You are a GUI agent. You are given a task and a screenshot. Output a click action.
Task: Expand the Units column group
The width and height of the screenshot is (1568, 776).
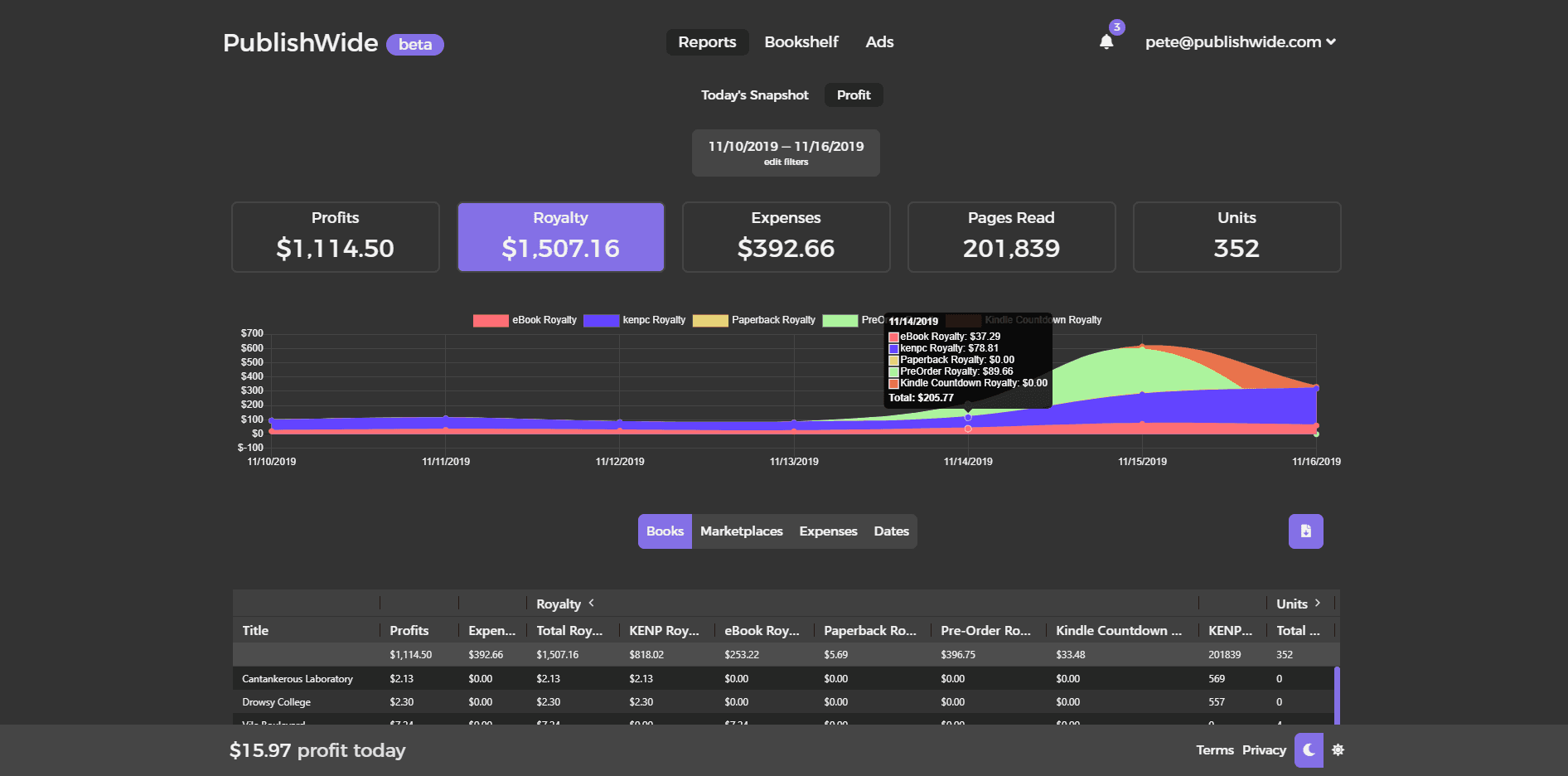[1317, 604]
